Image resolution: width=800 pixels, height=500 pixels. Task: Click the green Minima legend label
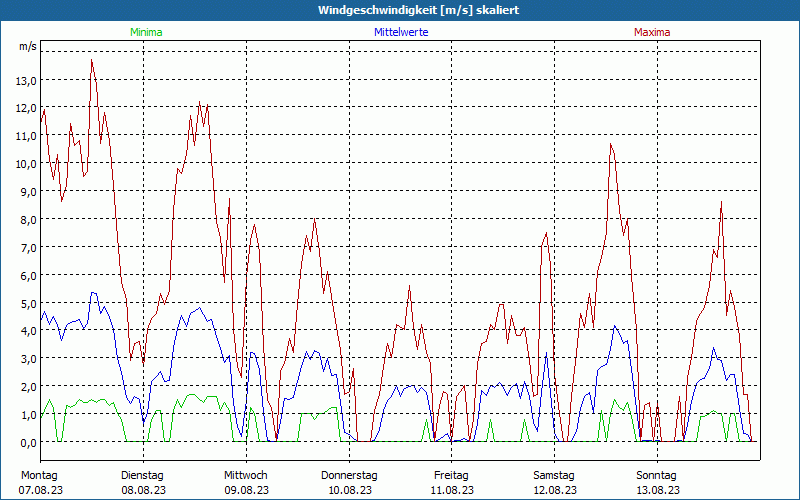pyautogui.click(x=145, y=32)
